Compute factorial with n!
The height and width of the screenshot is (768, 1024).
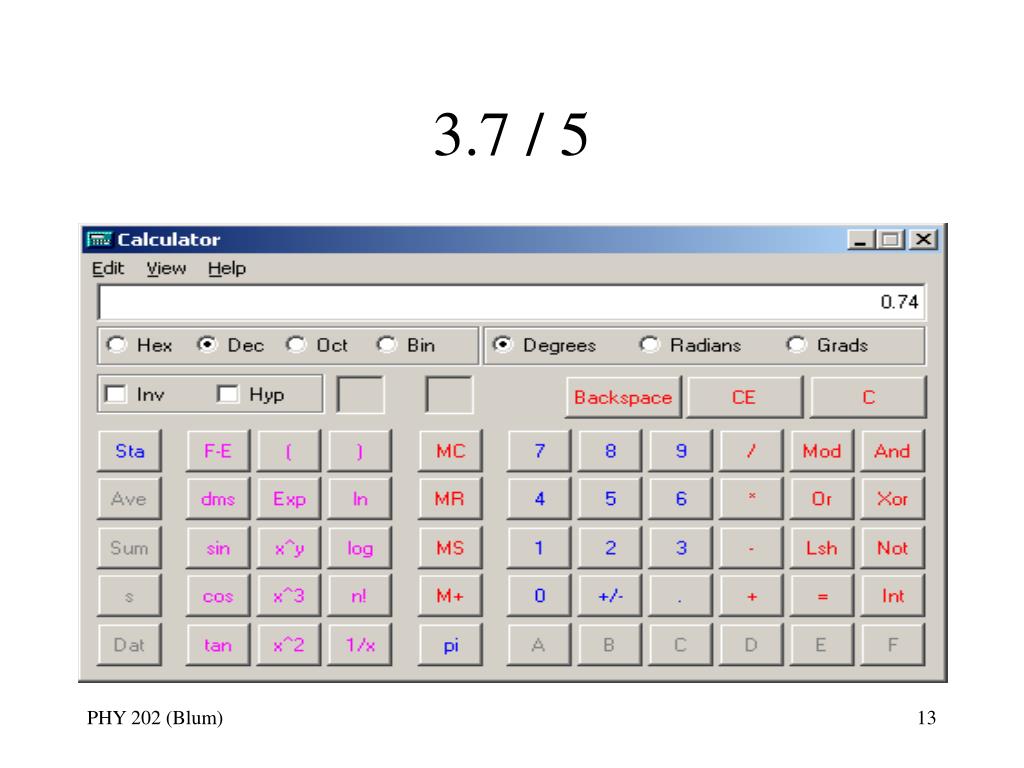pos(360,596)
